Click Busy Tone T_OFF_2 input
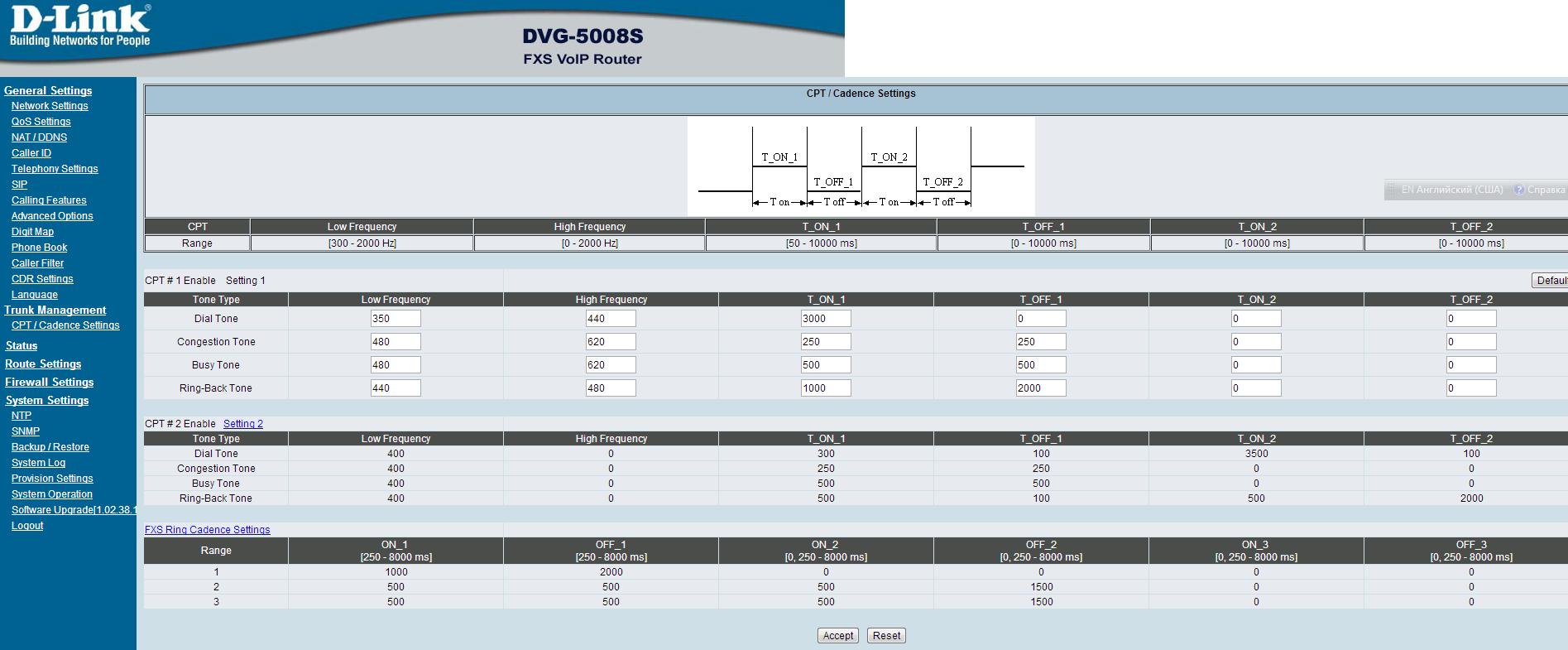Image resolution: width=1568 pixels, height=650 pixels. (x=1471, y=365)
